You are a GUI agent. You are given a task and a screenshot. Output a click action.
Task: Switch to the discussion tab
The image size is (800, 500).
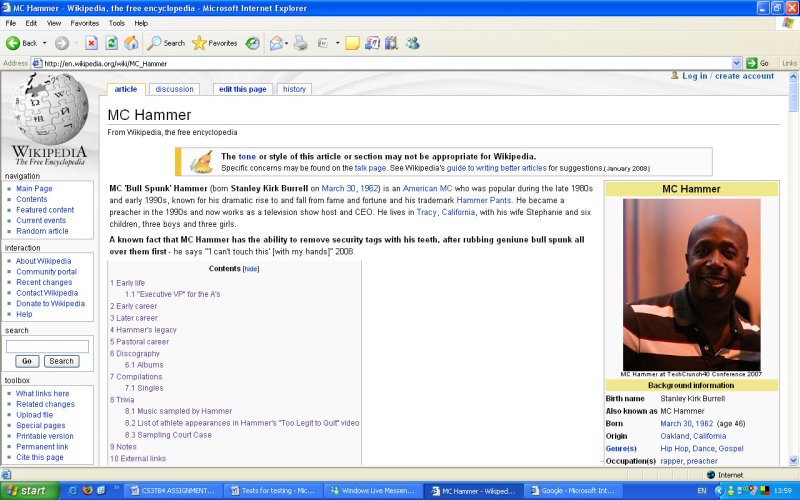tap(174, 89)
